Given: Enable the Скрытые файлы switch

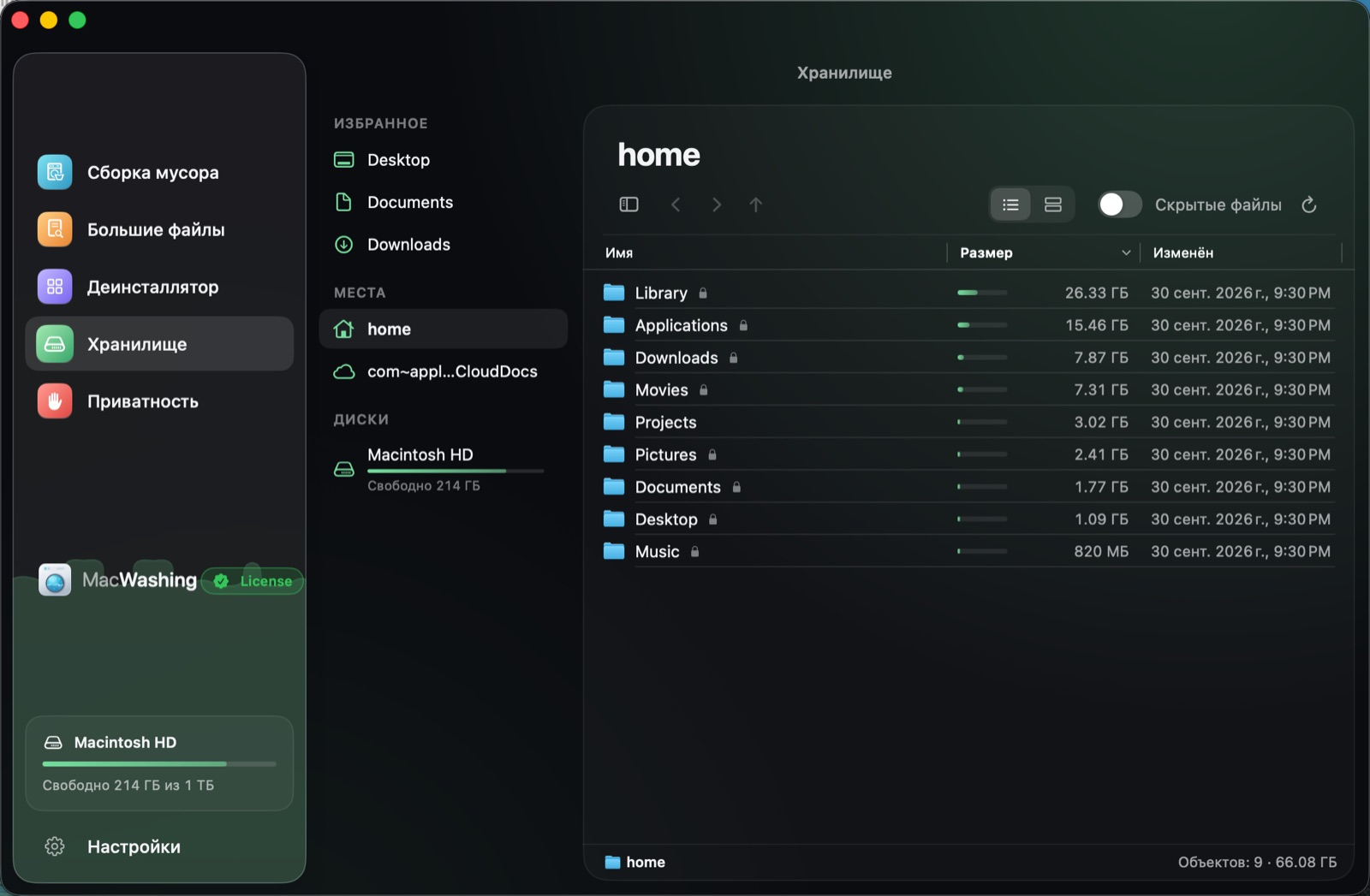Looking at the screenshot, I should point(1120,205).
